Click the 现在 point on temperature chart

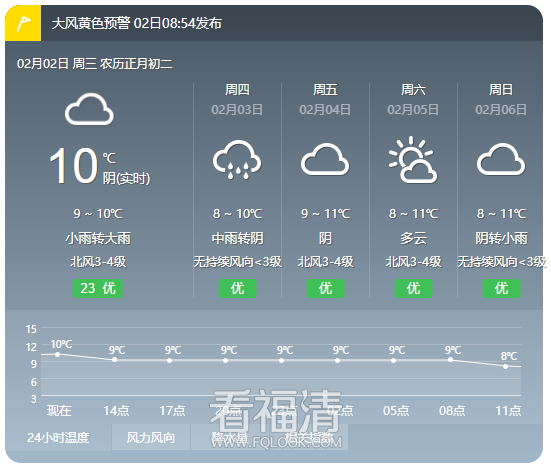pos(58,354)
